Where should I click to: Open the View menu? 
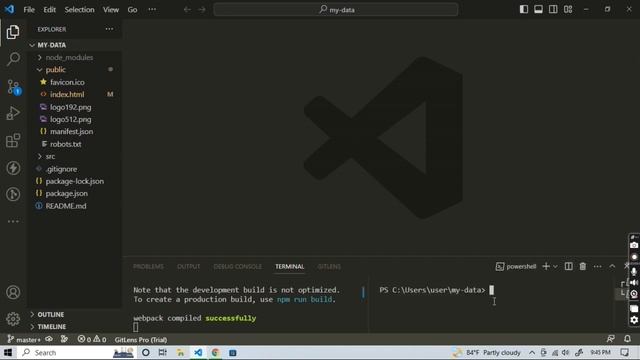(x=111, y=9)
